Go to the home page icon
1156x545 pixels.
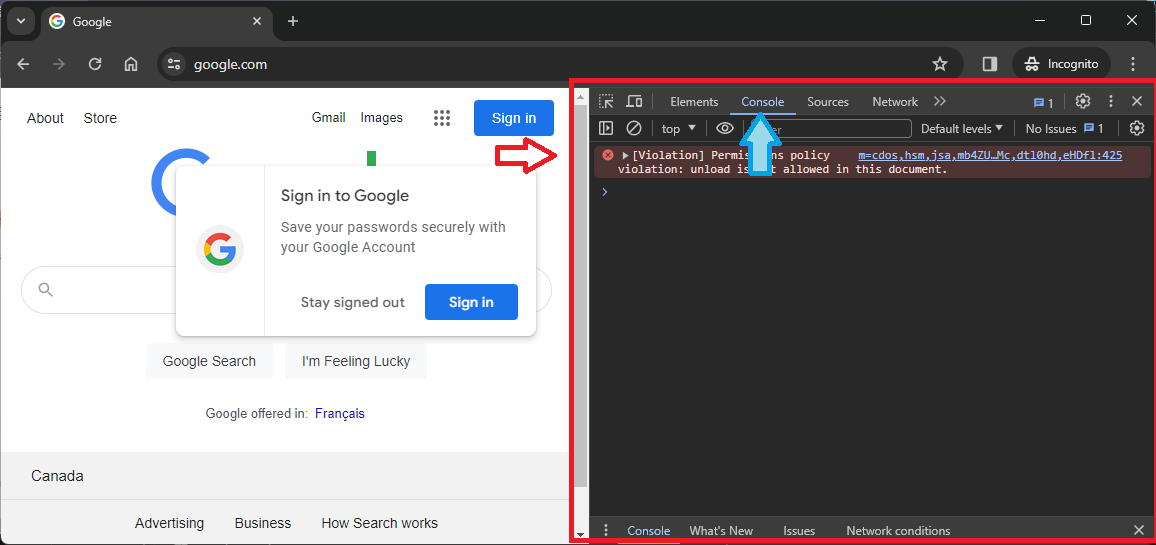(130, 64)
